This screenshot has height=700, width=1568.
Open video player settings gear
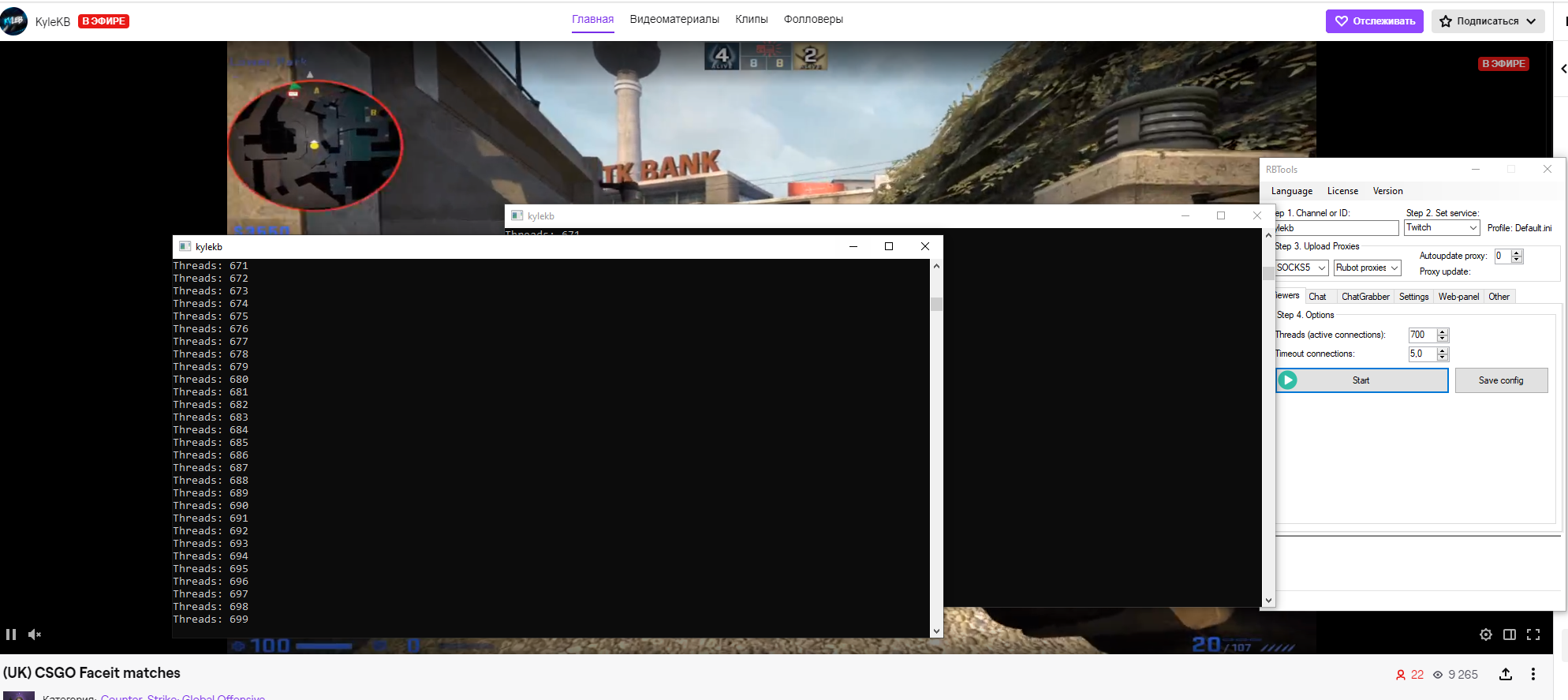coord(1485,634)
